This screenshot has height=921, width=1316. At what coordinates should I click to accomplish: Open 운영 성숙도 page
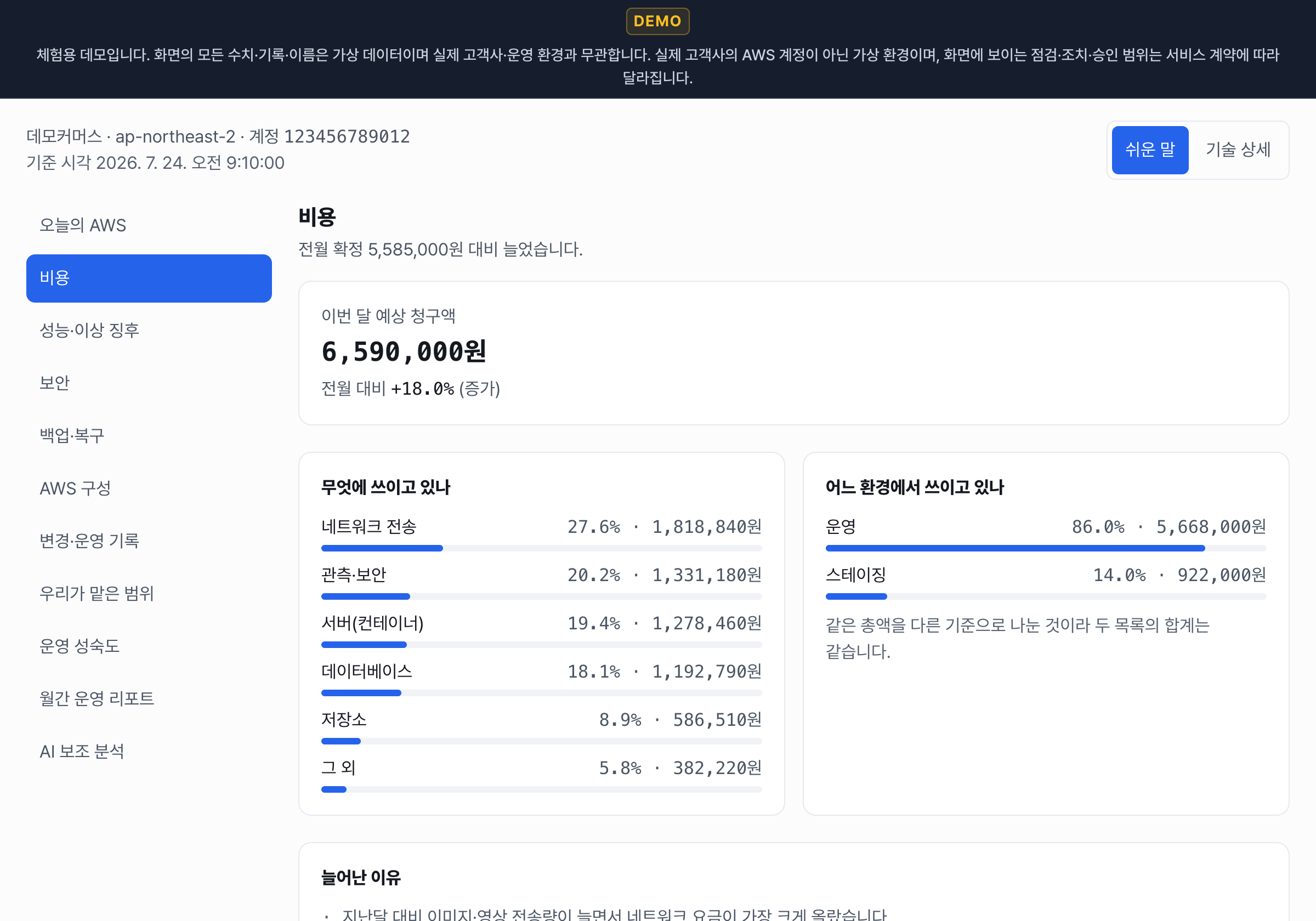(x=149, y=646)
